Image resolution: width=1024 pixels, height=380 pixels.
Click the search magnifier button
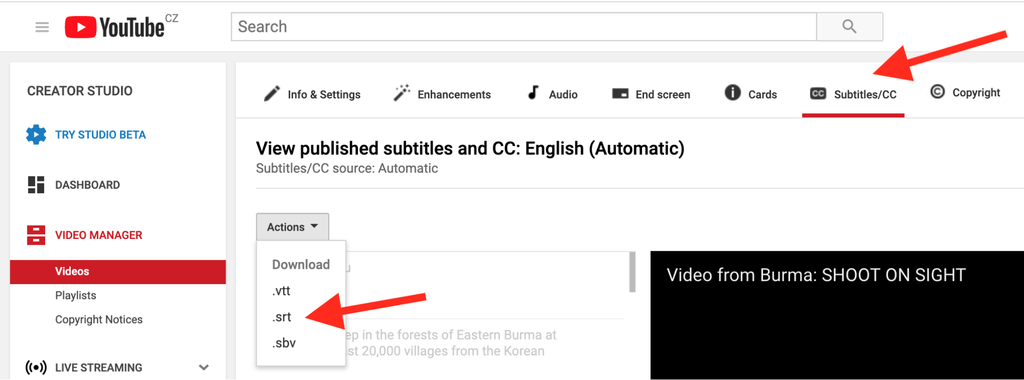pyautogui.click(x=849, y=27)
